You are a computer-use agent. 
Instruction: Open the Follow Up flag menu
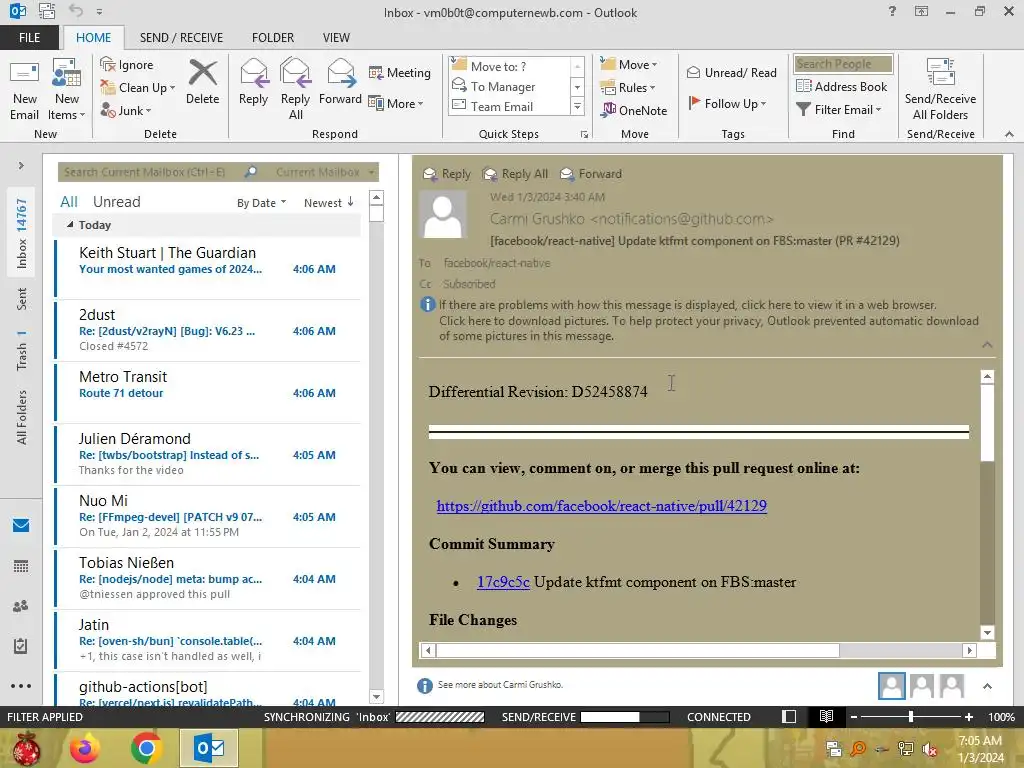[x=727, y=103]
